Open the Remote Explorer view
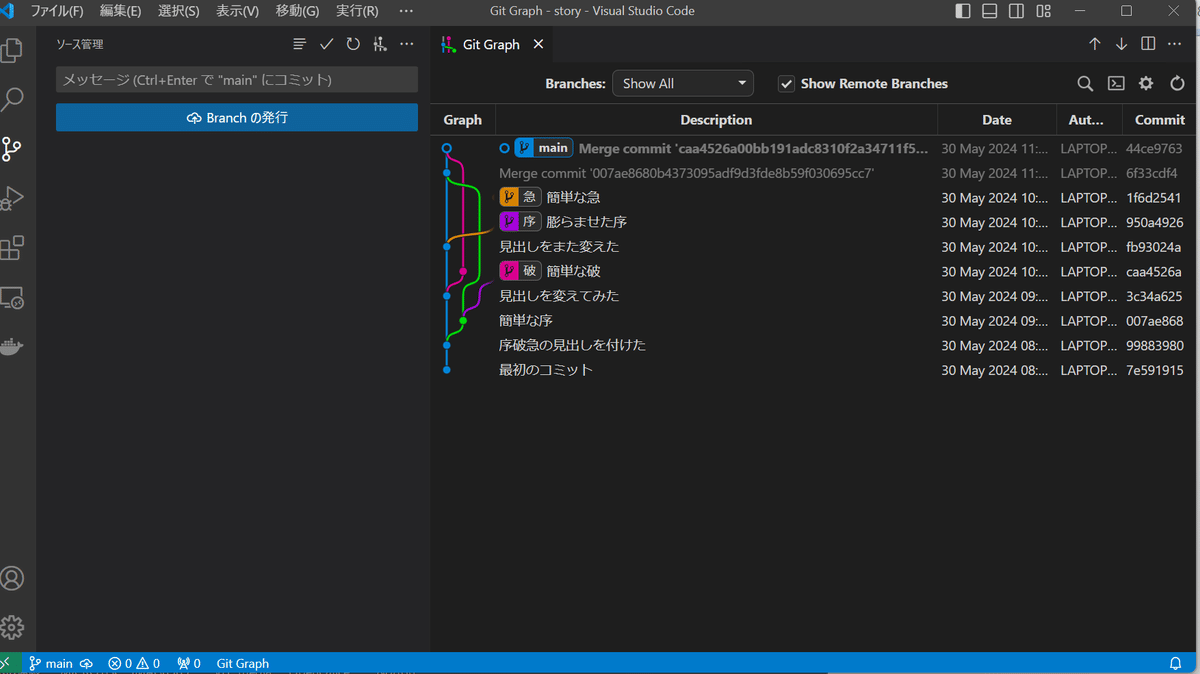The width and height of the screenshot is (1200, 674). click(12, 297)
